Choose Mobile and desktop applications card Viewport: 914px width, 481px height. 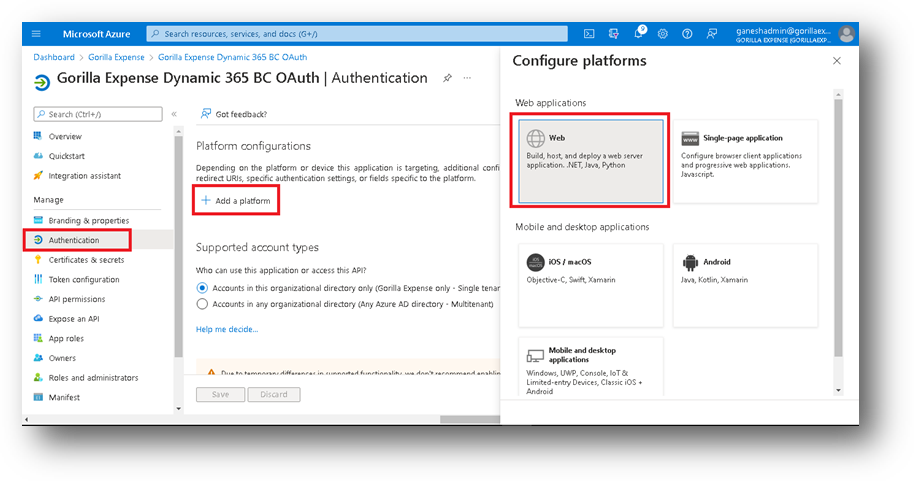[591, 368]
